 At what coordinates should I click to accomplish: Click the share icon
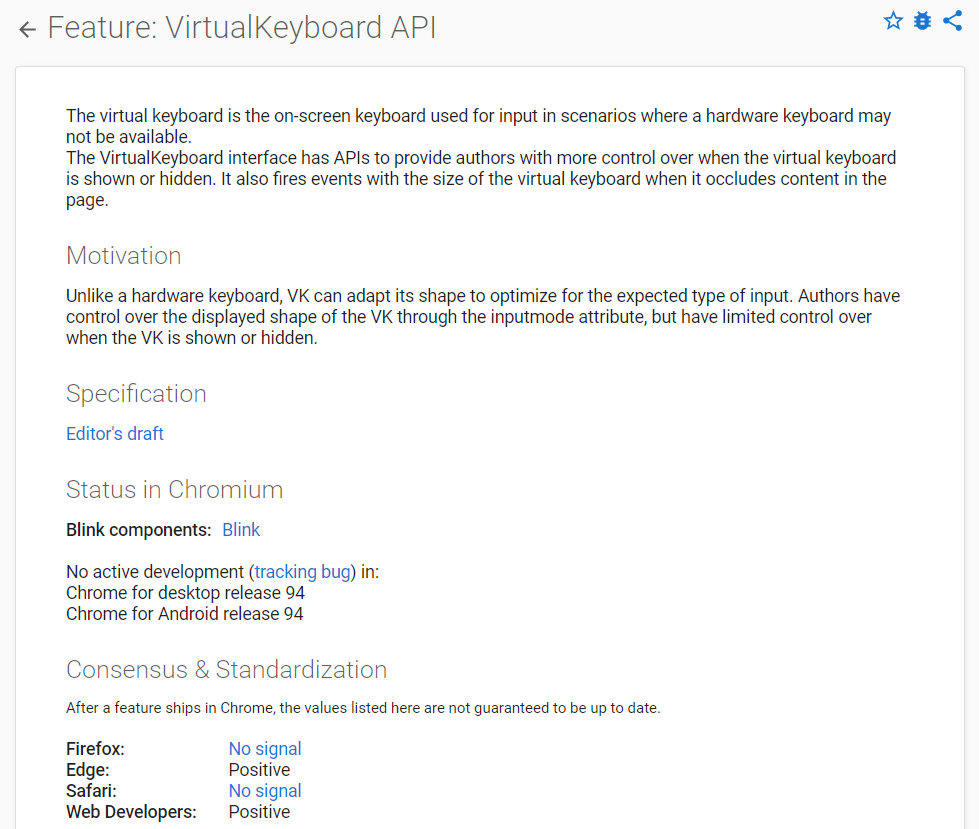point(952,21)
